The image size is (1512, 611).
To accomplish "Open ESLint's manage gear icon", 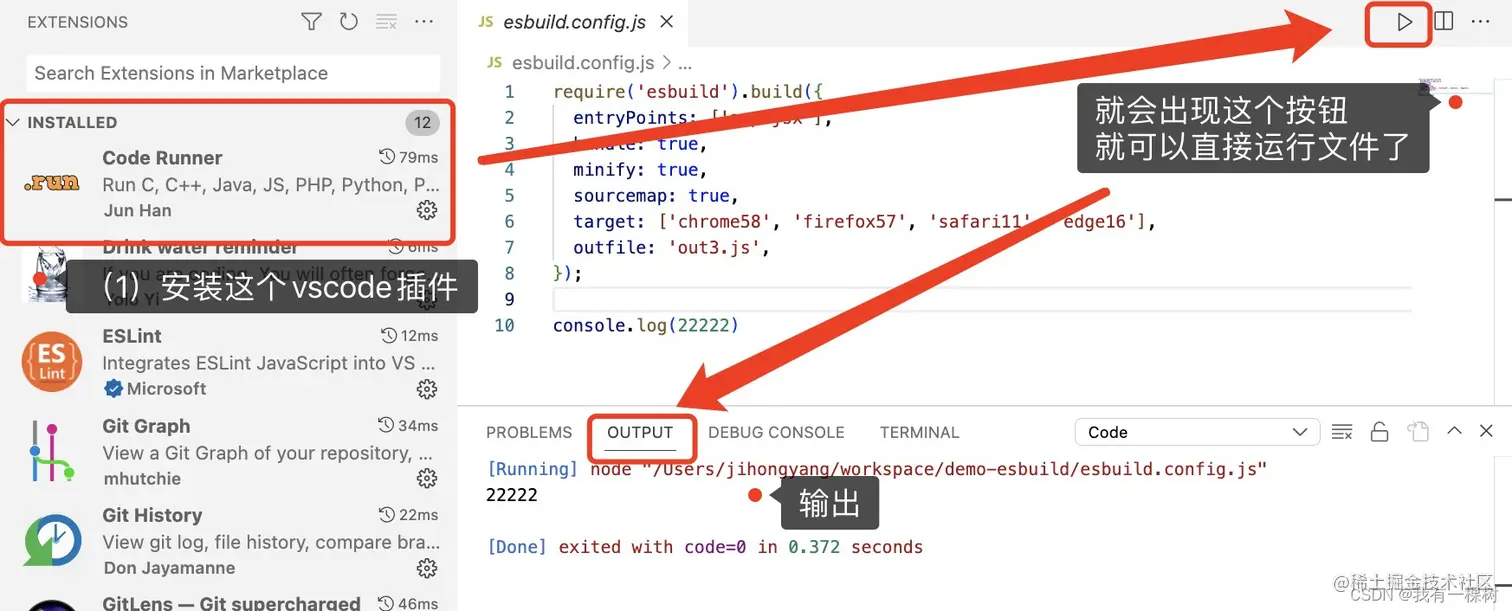I will [427, 389].
